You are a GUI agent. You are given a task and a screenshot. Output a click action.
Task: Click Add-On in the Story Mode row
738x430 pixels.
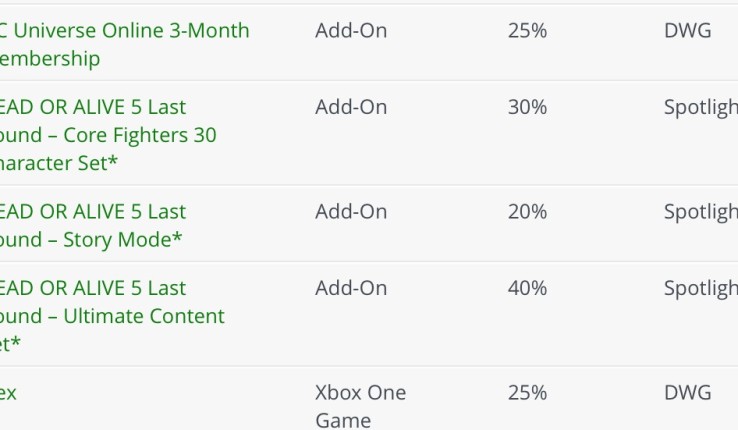pos(351,212)
